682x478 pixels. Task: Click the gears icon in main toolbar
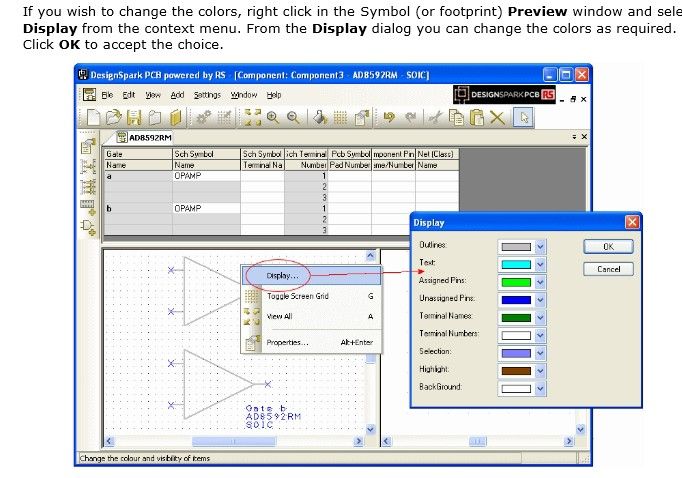point(203,117)
